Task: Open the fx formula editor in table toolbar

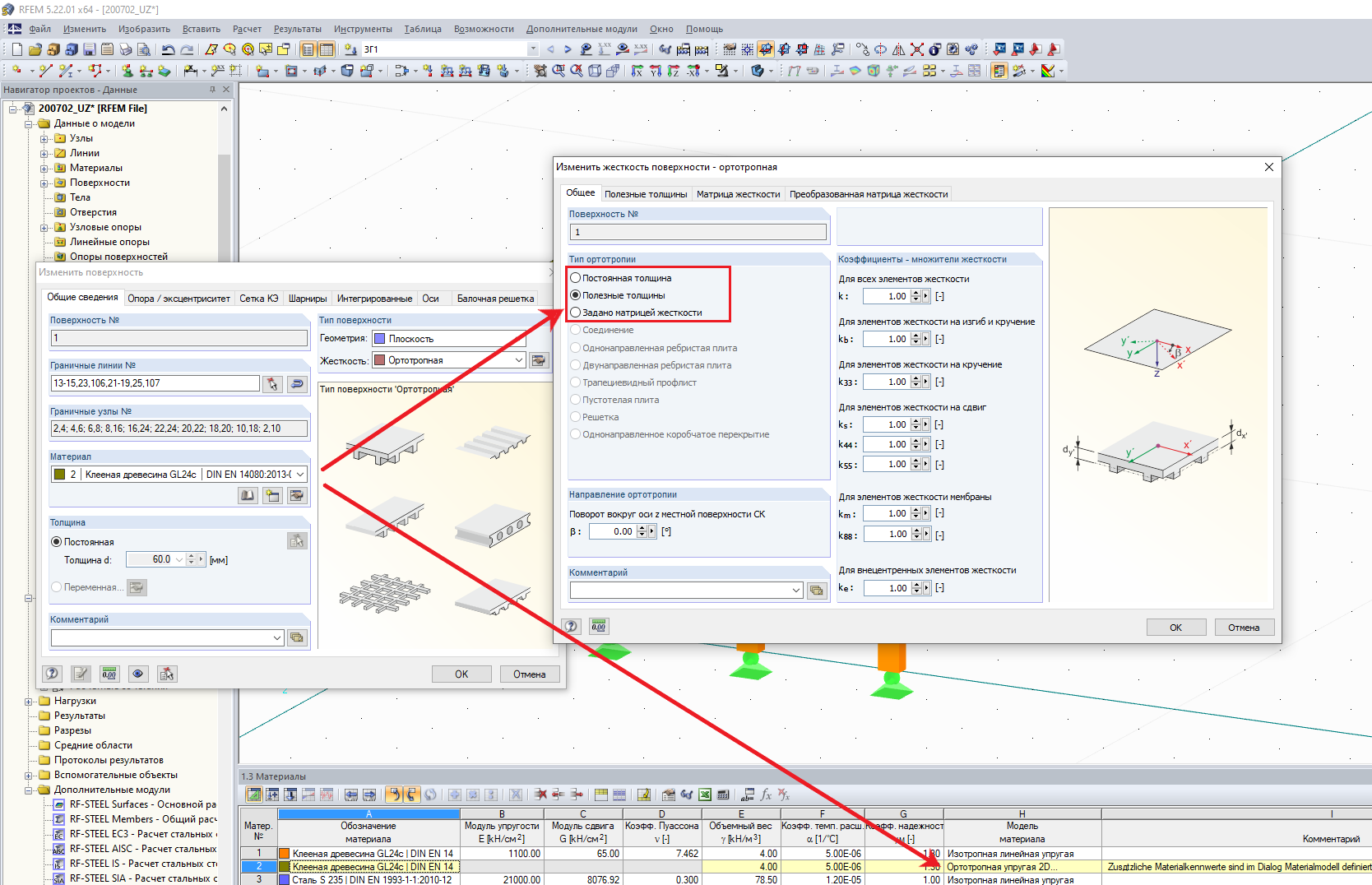Action: [766, 795]
